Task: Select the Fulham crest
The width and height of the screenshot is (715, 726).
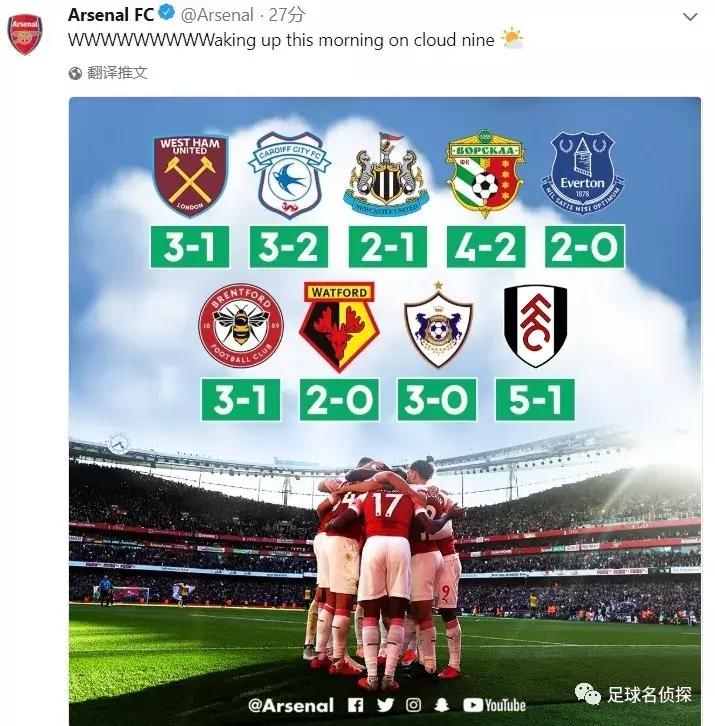Action: pyautogui.click(x=535, y=325)
